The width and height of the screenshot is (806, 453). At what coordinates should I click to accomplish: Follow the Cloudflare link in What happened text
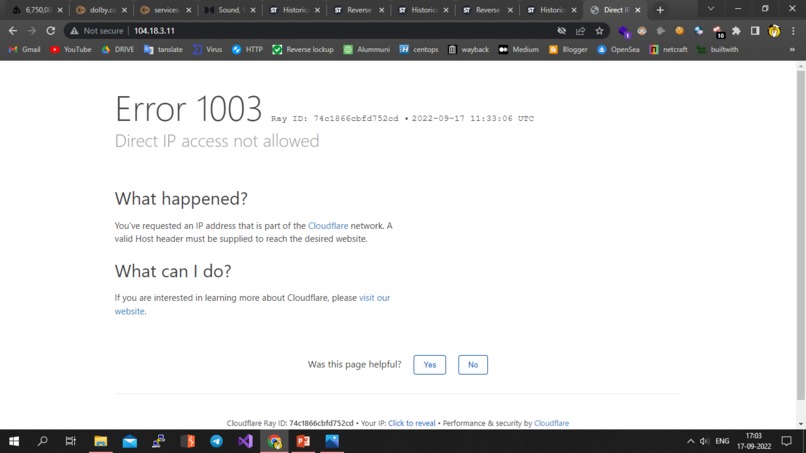[x=328, y=226]
